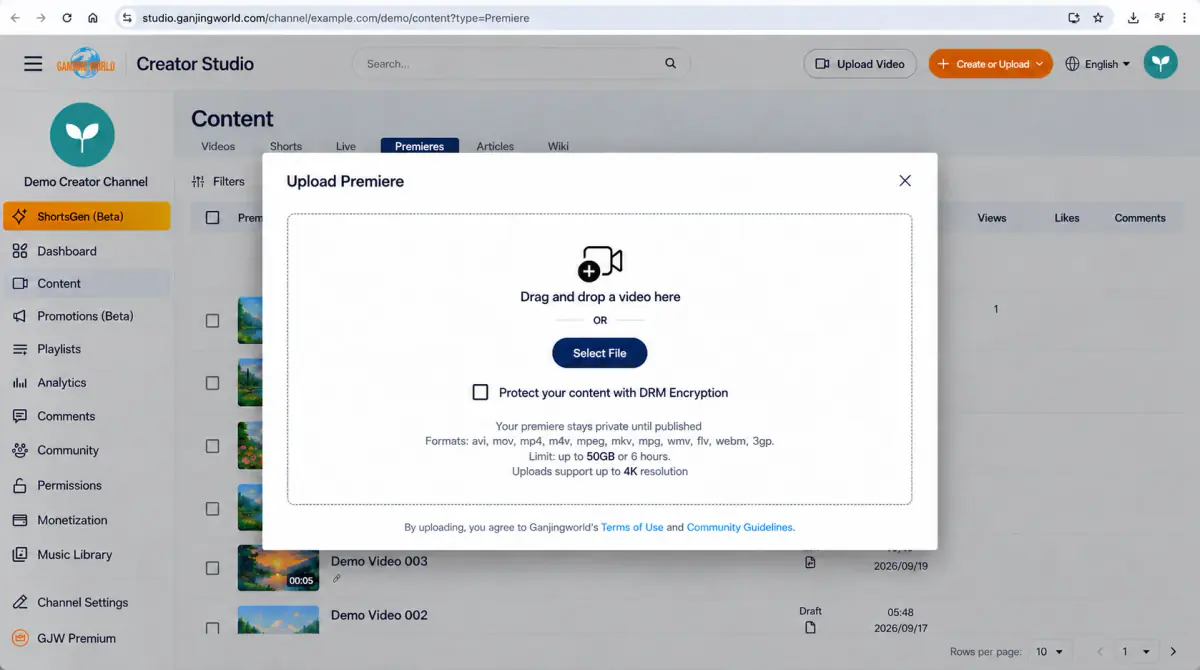Go to the next page arrow
The width and height of the screenshot is (1200, 670).
1174,652
